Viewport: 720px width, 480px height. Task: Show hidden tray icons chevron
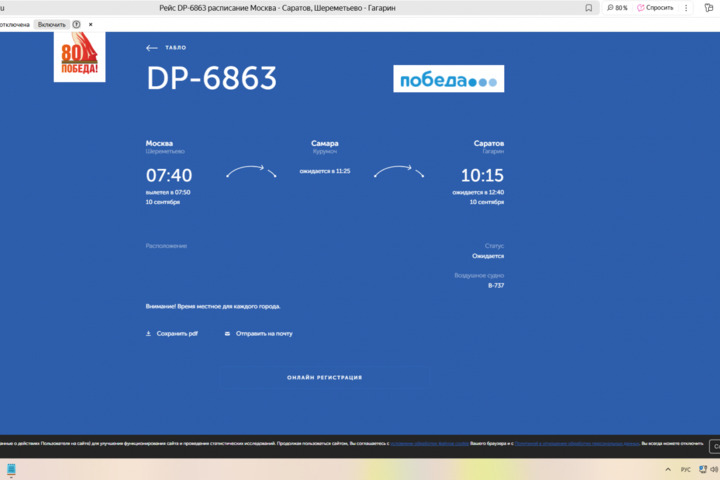click(x=668, y=469)
